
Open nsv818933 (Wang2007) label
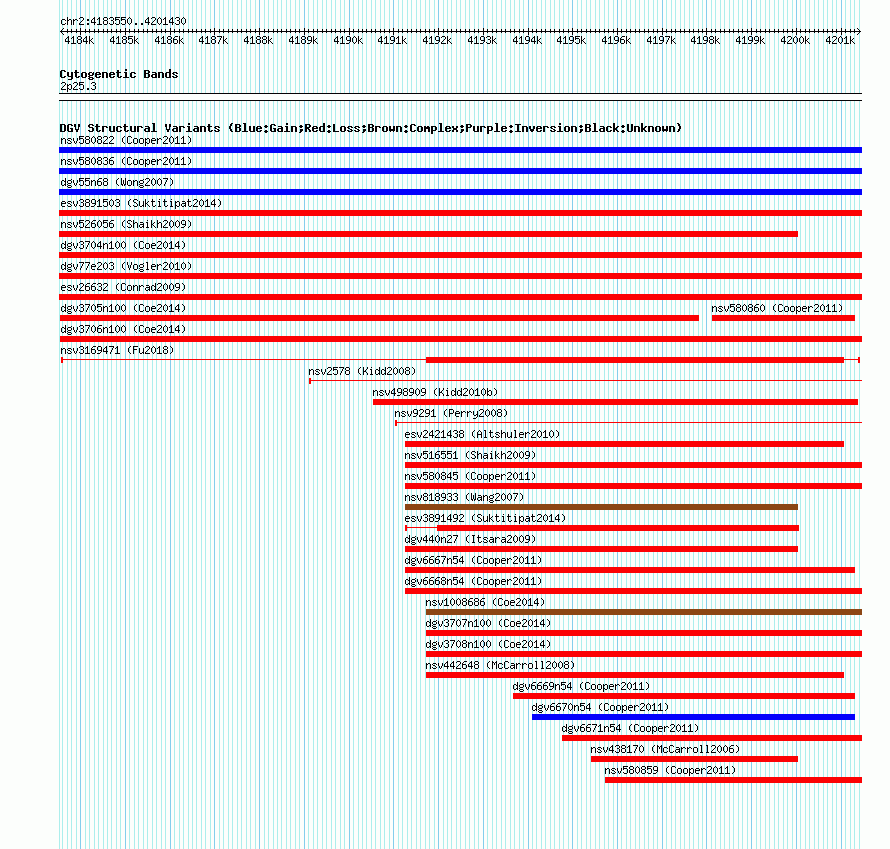click(x=464, y=497)
